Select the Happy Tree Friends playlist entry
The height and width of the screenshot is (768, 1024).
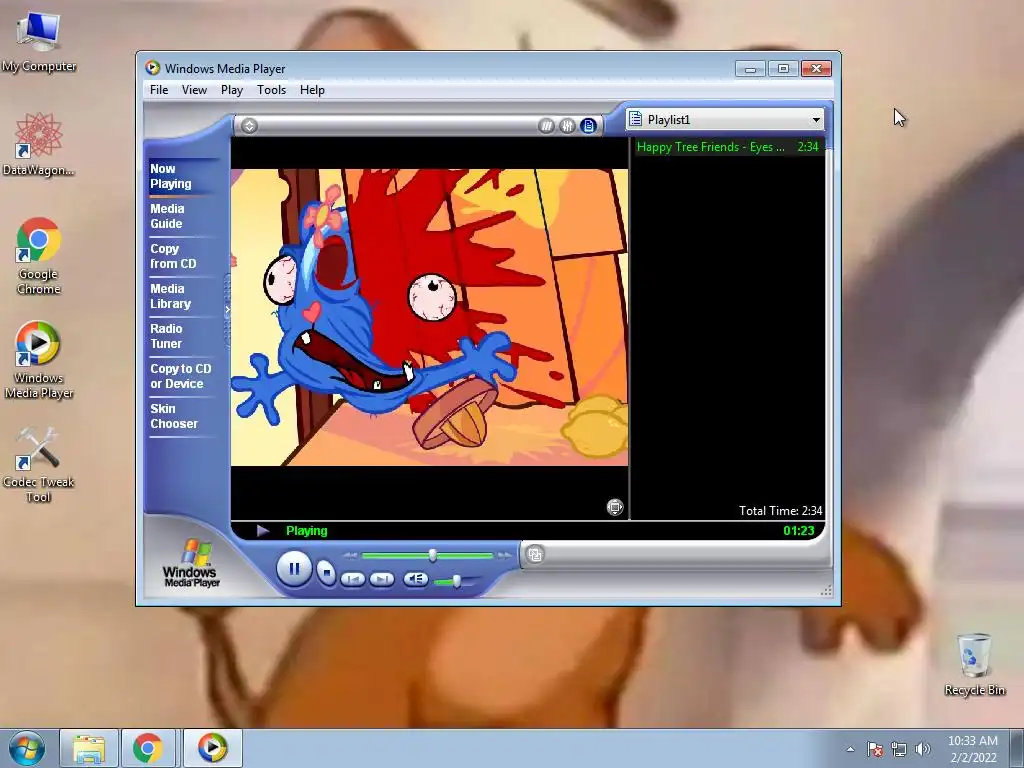click(728, 147)
